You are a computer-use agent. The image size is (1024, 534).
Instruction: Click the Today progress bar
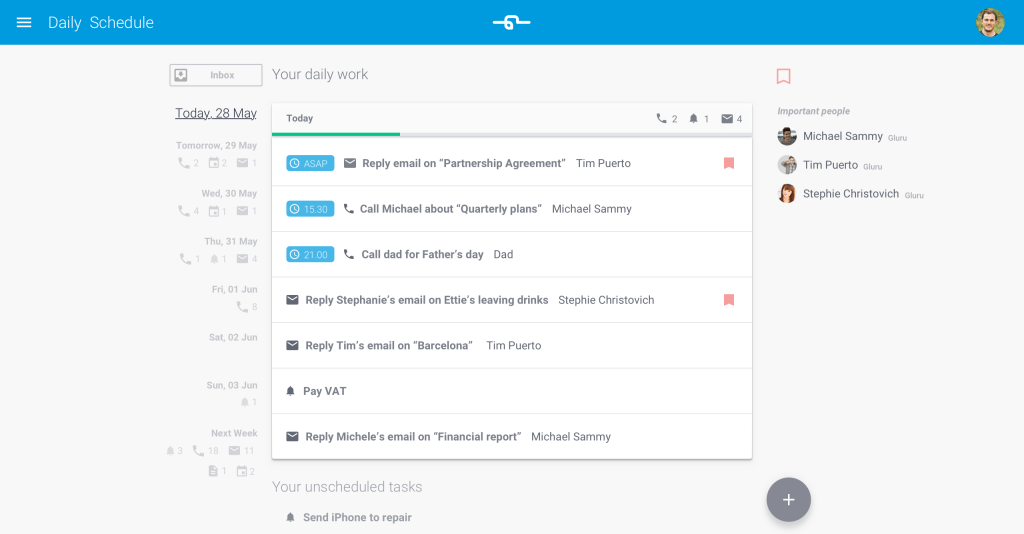tap(511, 134)
